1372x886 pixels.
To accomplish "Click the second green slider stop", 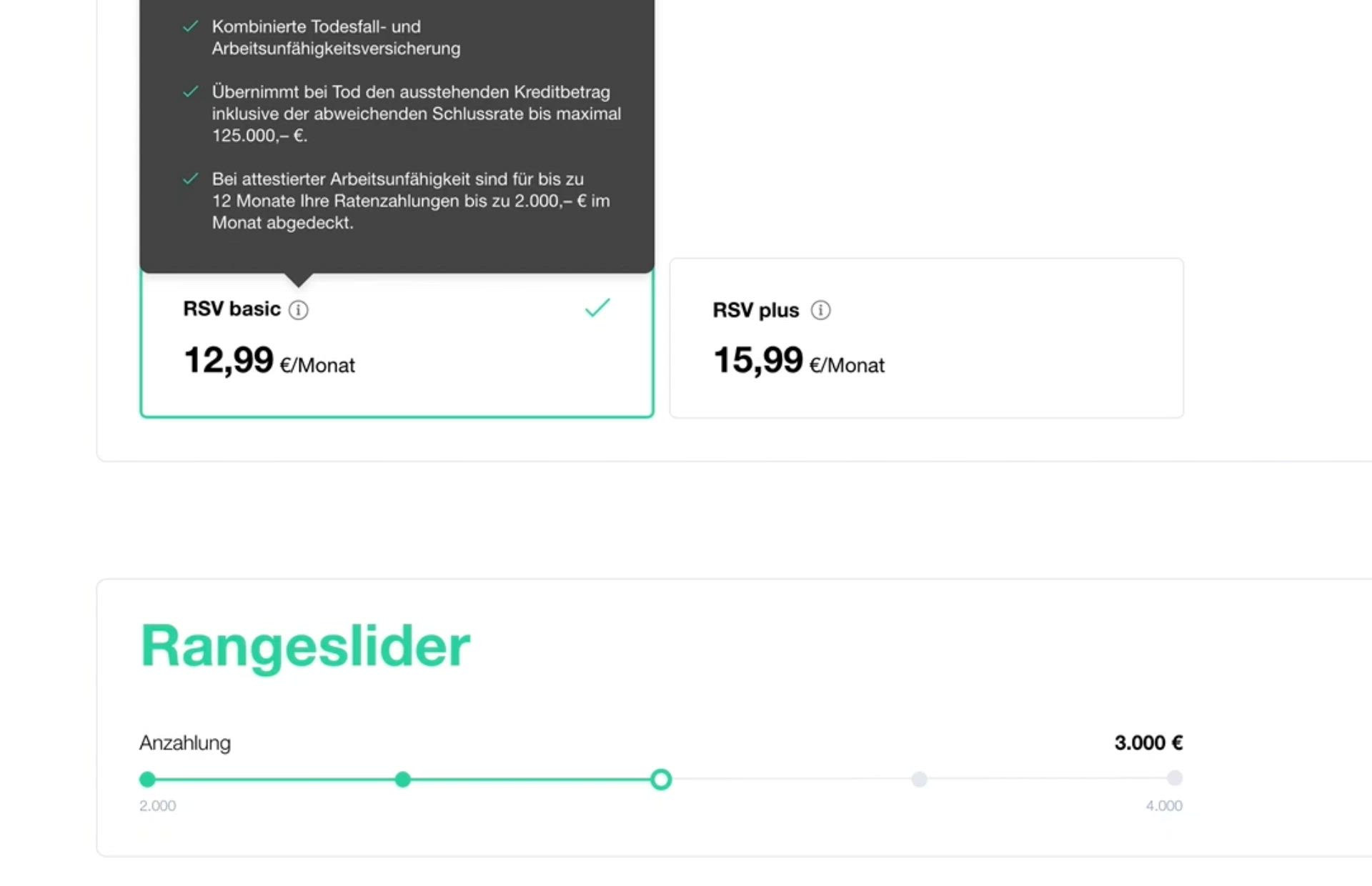I will click(x=403, y=780).
